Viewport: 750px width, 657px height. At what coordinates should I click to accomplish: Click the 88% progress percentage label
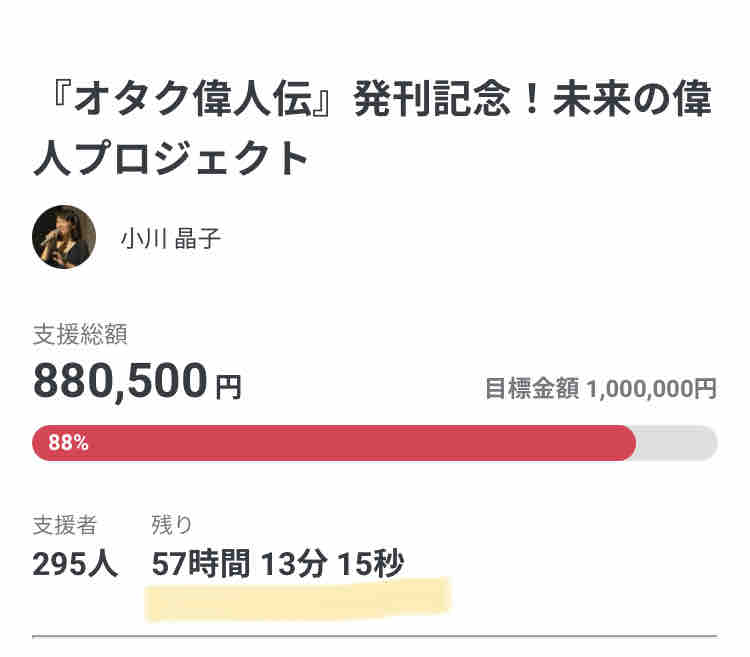pos(68,443)
